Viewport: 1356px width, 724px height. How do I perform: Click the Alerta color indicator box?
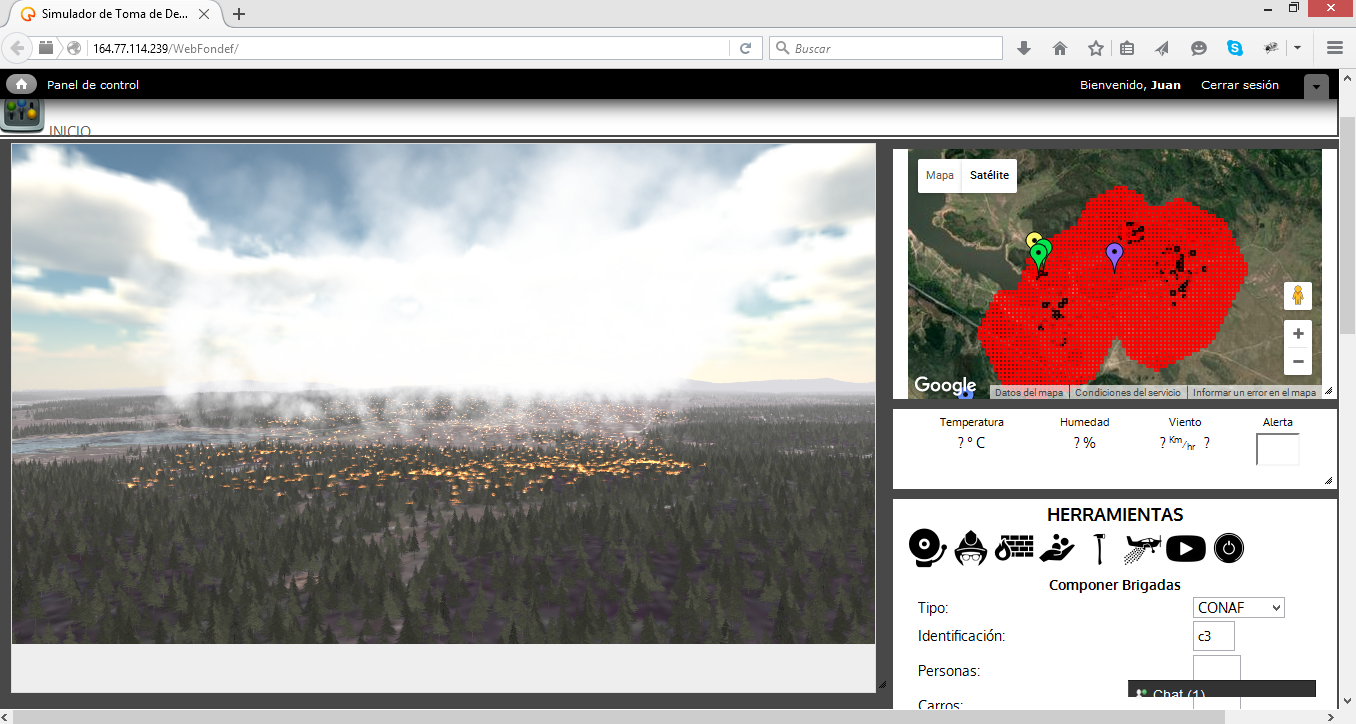click(1277, 449)
